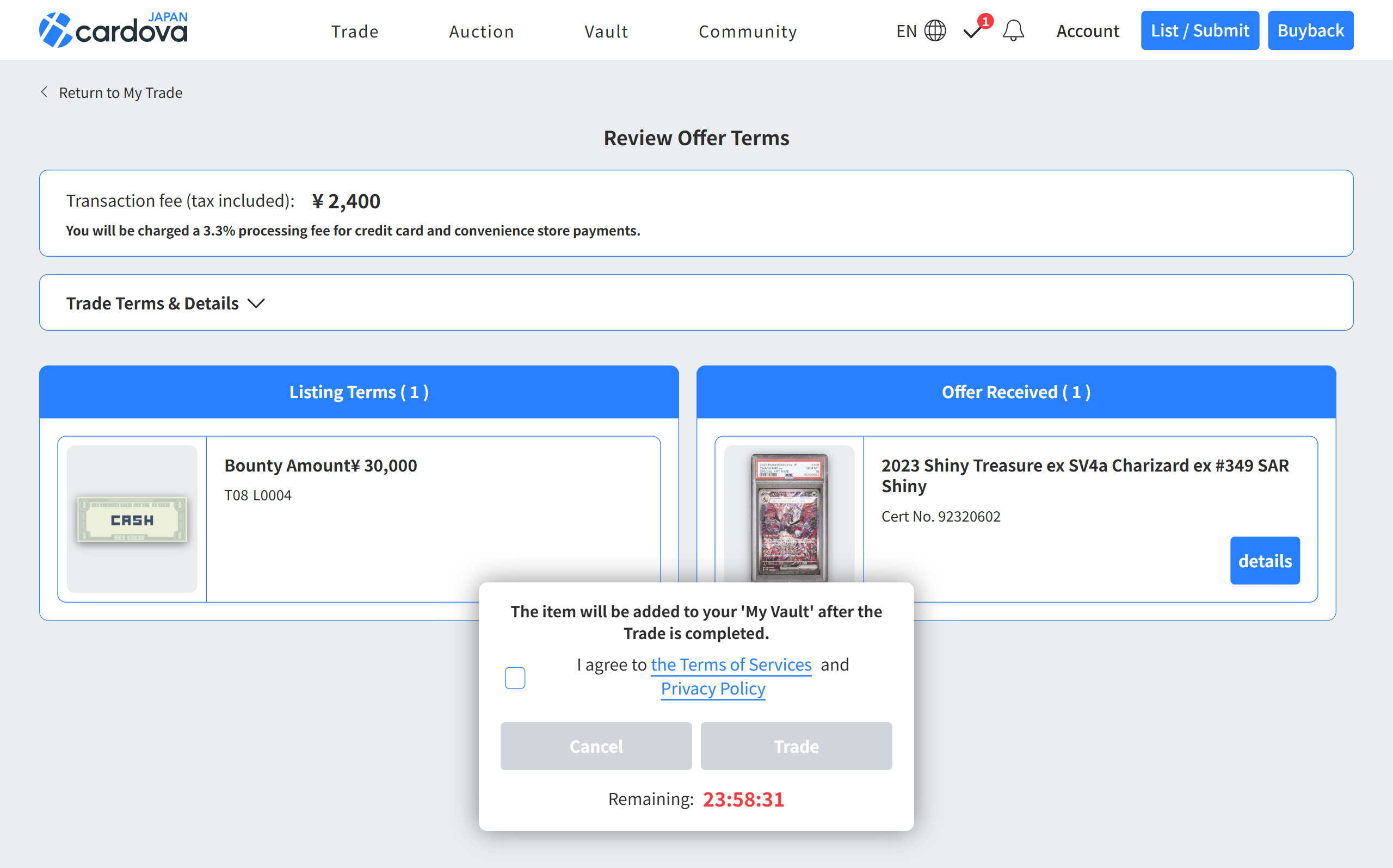
Task: Click the cash banknote image
Action: click(x=132, y=519)
